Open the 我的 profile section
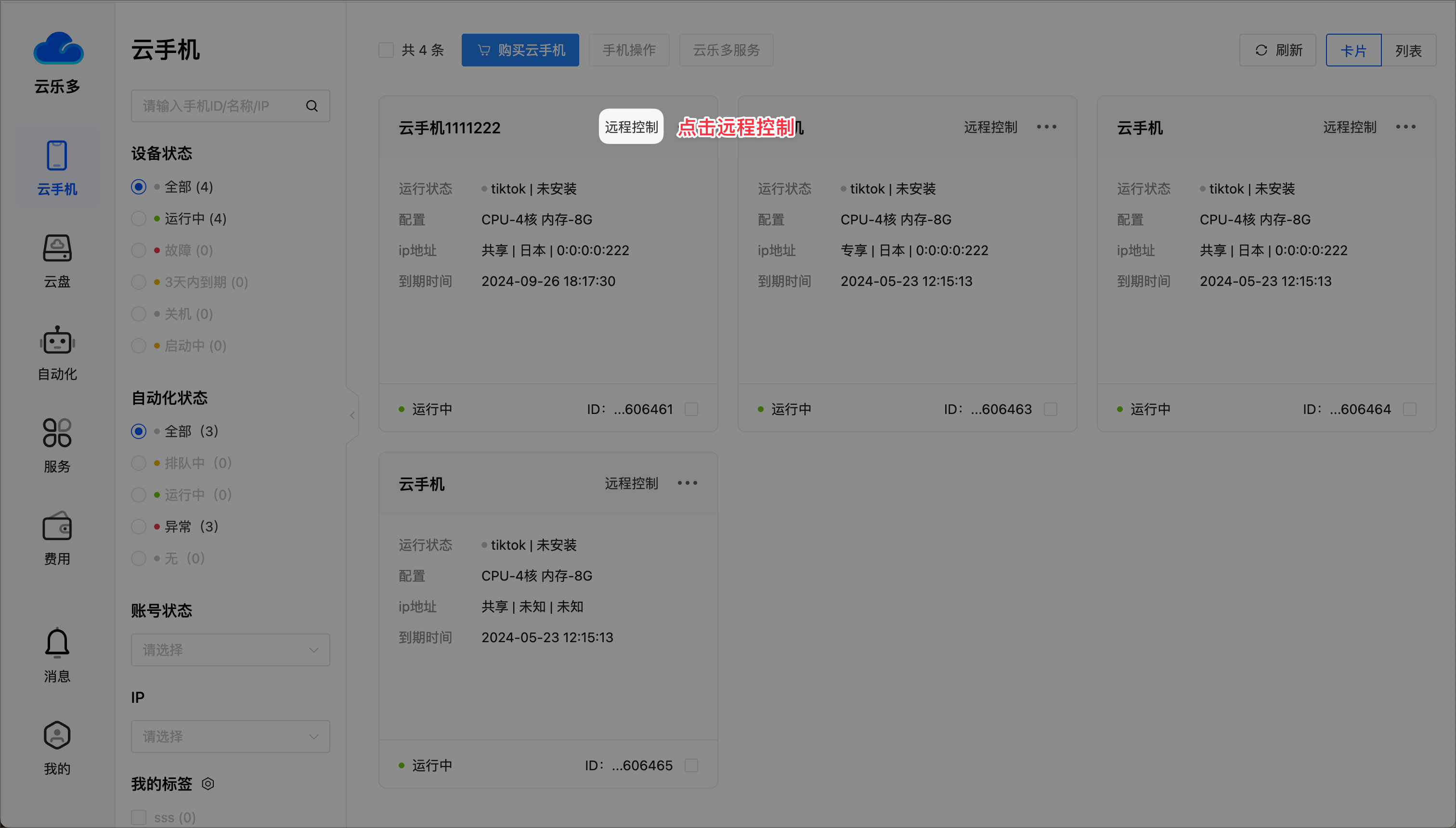The image size is (1456, 828). pyautogui.click(x=57, y=748)
